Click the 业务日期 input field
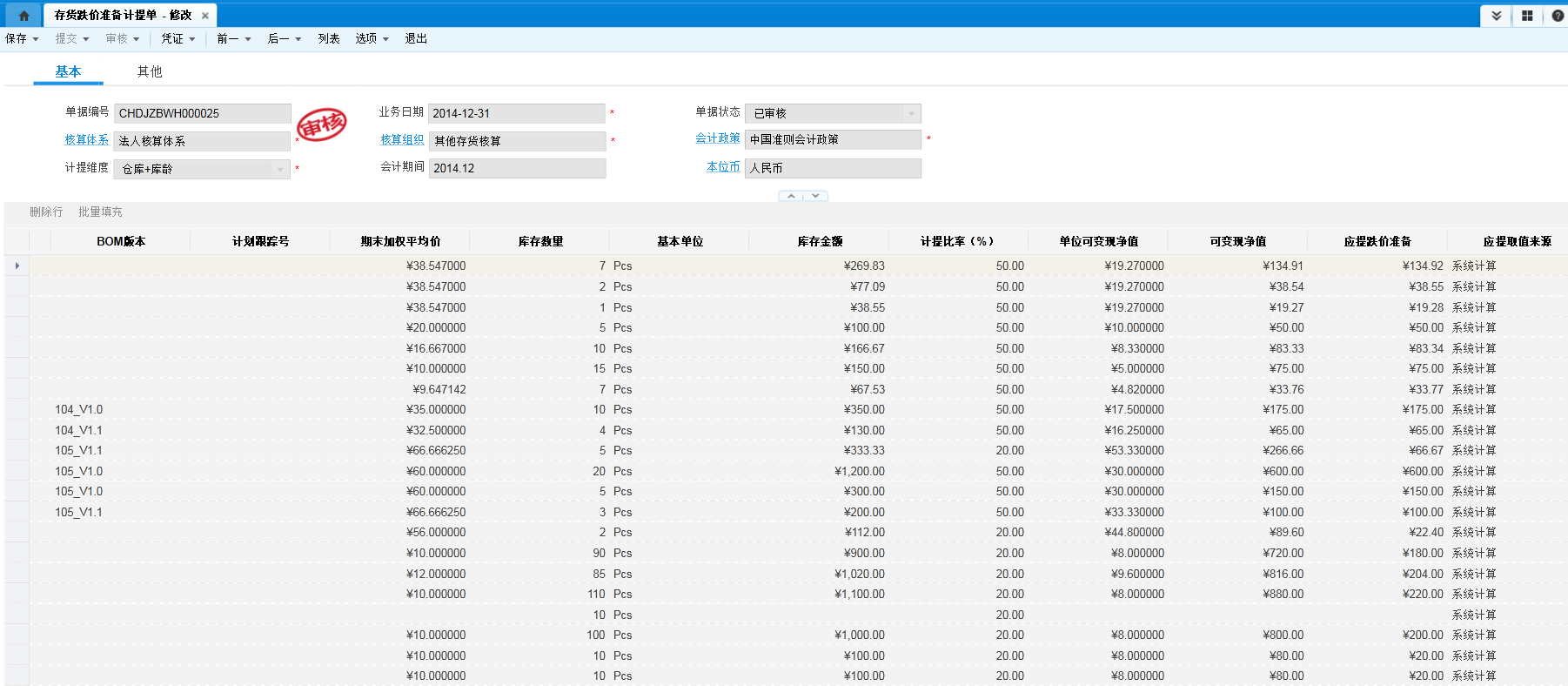The image size is (1568, 686). point(517,113)
